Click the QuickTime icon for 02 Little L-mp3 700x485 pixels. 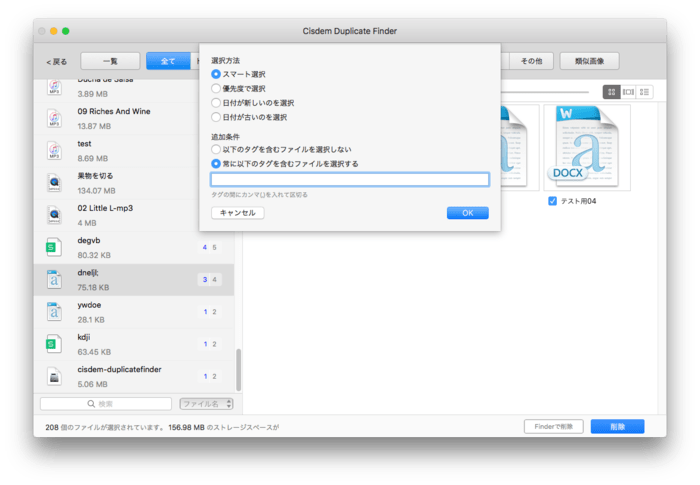coord(54,215)
